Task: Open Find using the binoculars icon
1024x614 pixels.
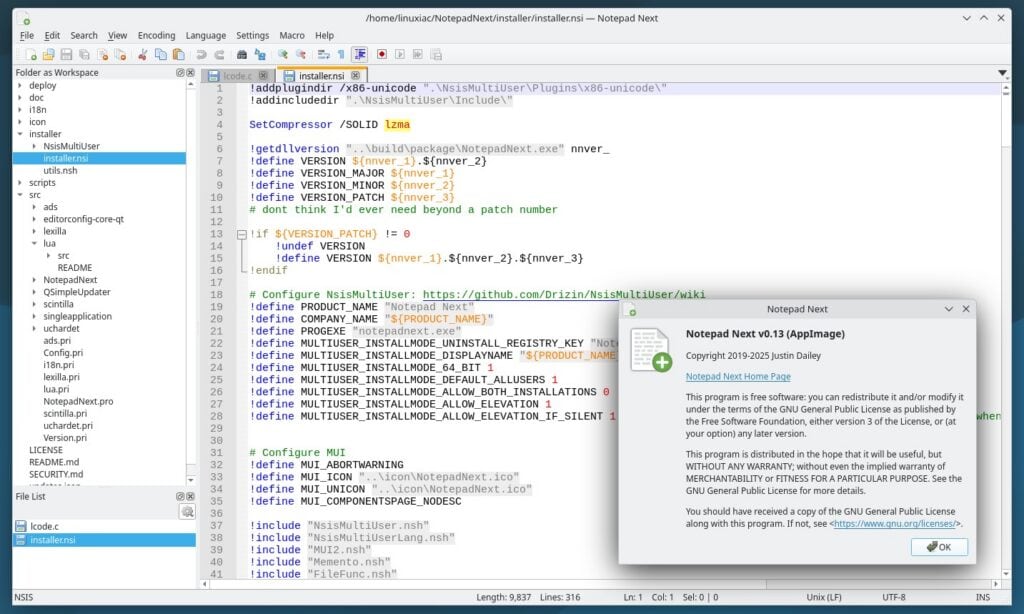Action: coord(241,53)
